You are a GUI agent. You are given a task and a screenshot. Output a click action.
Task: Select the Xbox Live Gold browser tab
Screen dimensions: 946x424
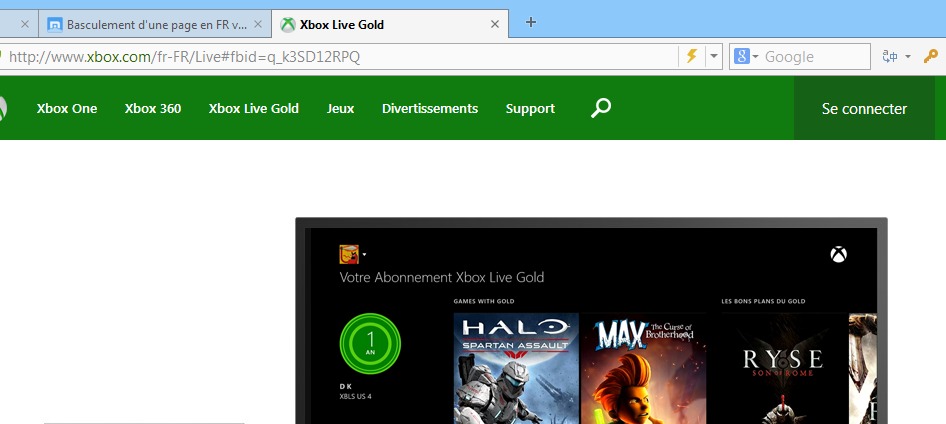click(390, 25)
